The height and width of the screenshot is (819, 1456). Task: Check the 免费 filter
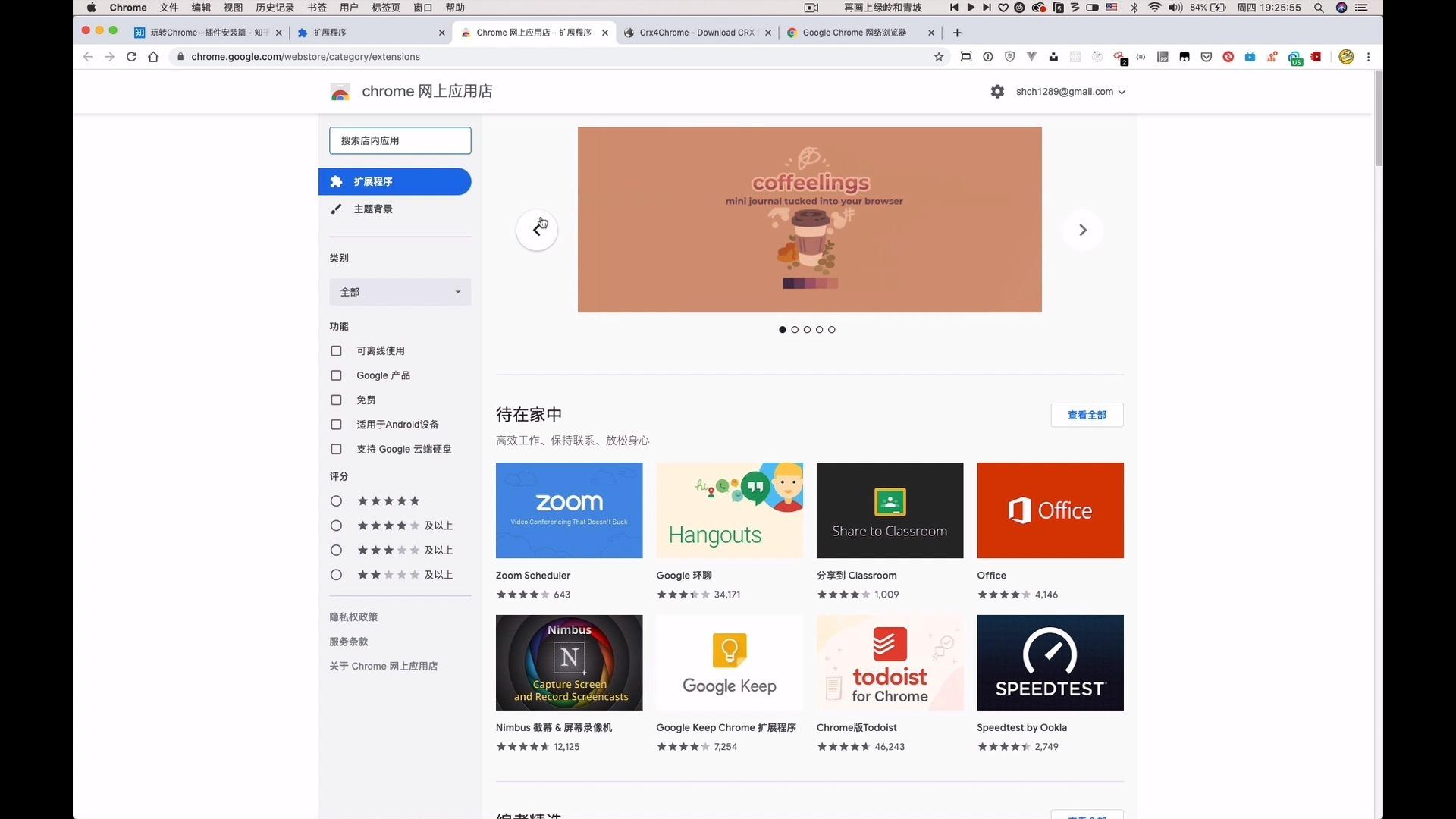coord(336,400)
